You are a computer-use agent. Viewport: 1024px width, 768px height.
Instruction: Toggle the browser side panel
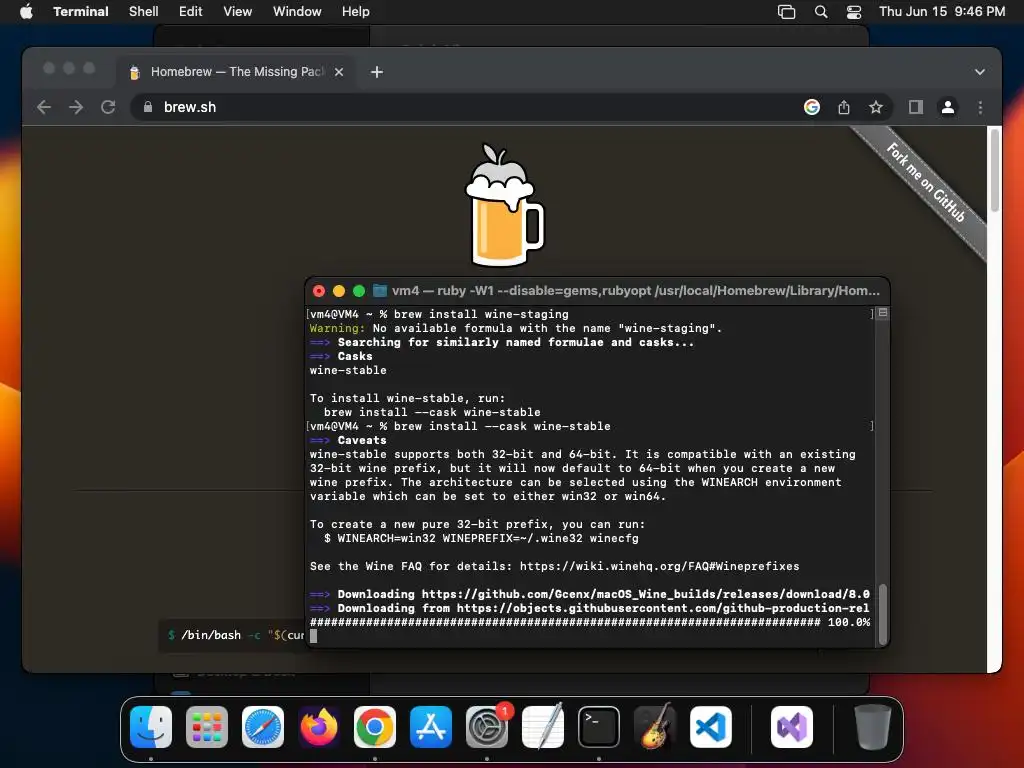pos(916,107)
